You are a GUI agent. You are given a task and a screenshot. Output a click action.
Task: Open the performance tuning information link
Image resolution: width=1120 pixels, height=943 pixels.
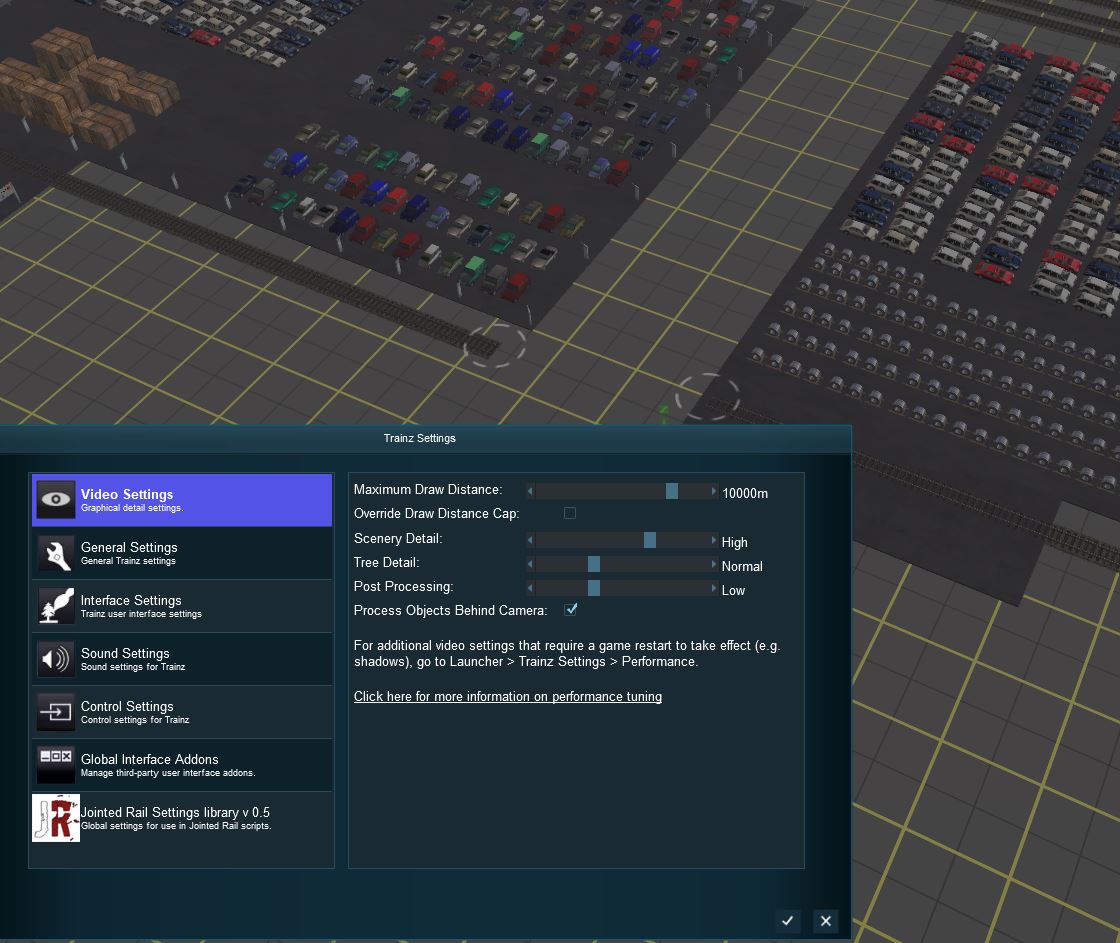(507, 696)
